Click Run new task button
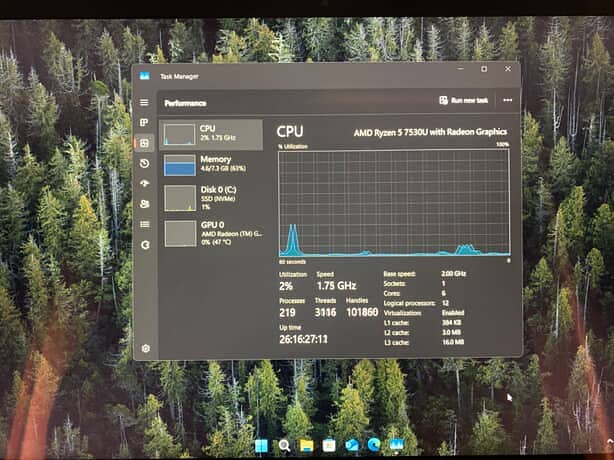The image size is (614, 460). [464, 101]
